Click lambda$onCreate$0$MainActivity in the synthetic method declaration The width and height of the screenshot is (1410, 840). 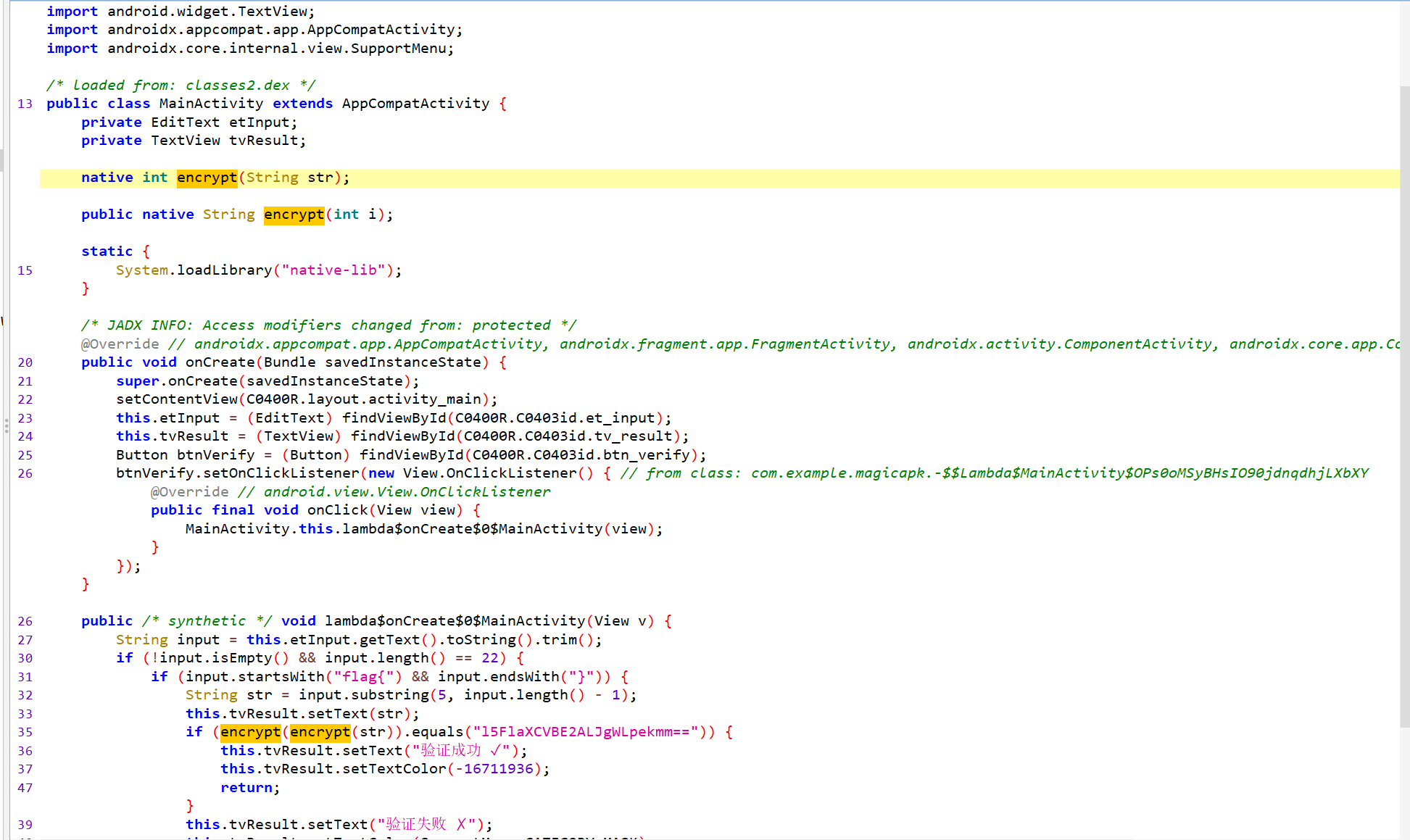tap(455, 621)
